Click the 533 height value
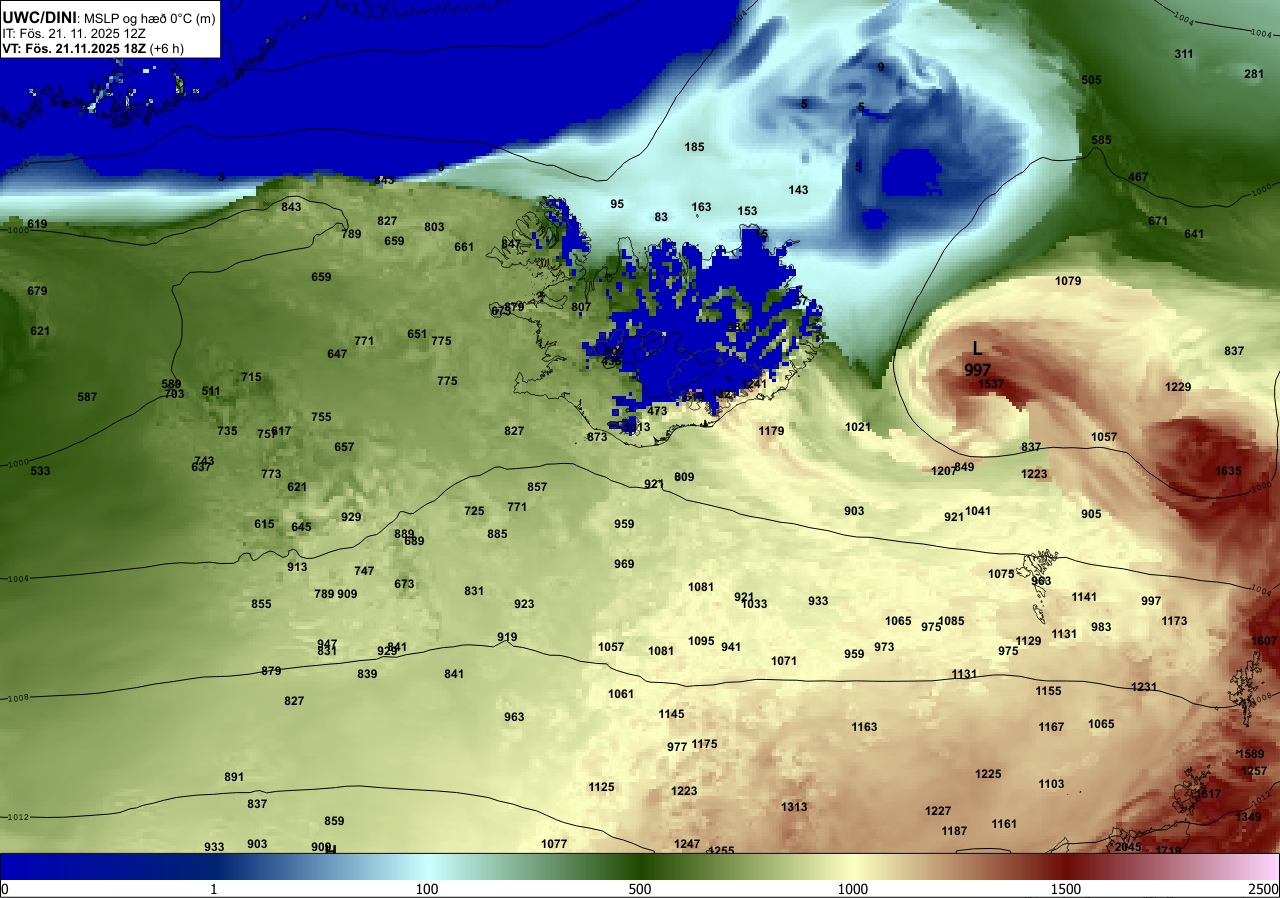The height and width of the screenshot is (898, 1280). tap(40, 471)
